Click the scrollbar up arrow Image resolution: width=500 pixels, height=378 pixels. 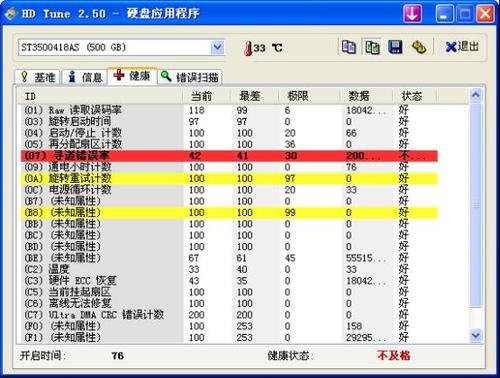(475, 96)
